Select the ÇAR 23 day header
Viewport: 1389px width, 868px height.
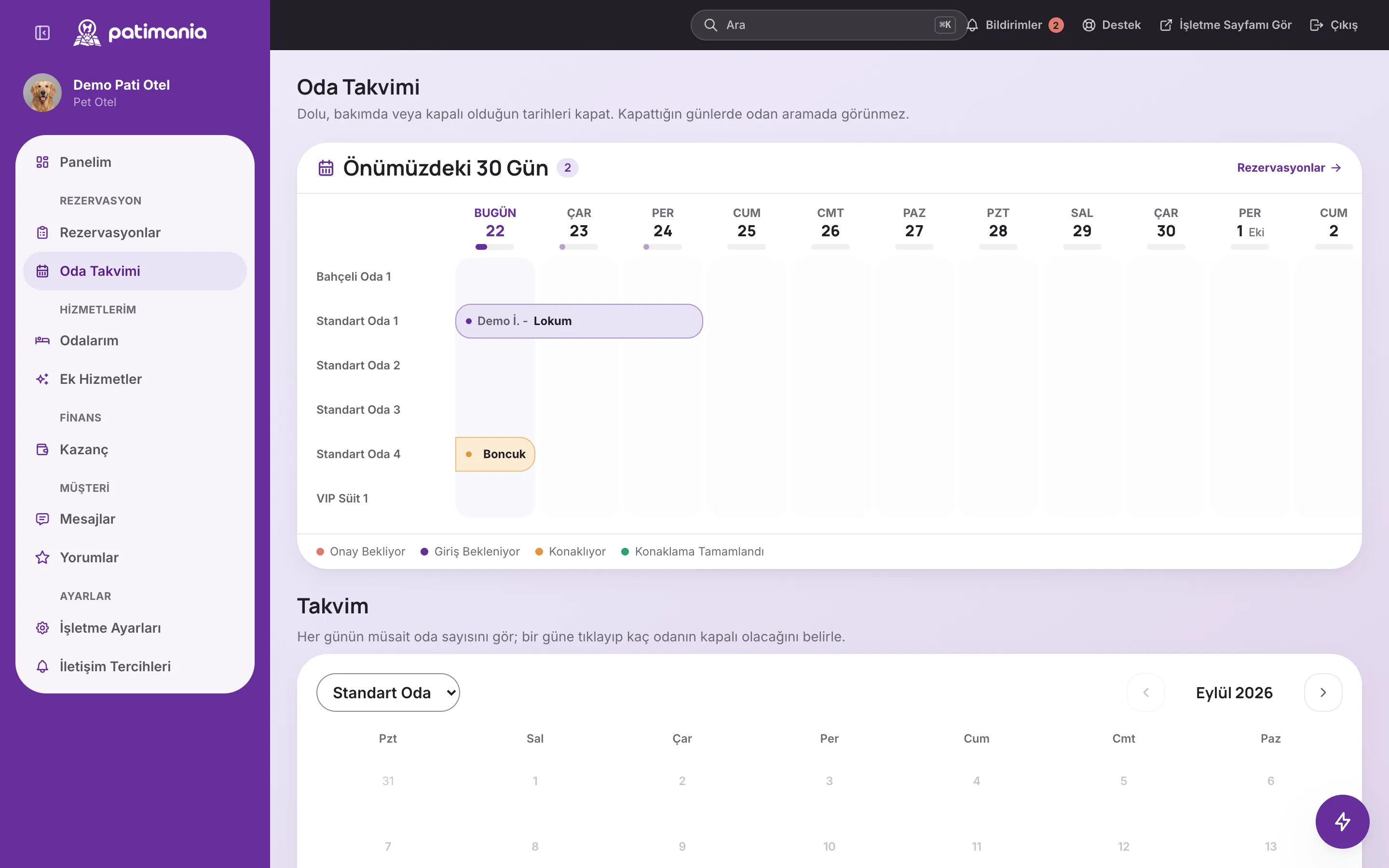[x=579, y=223]
